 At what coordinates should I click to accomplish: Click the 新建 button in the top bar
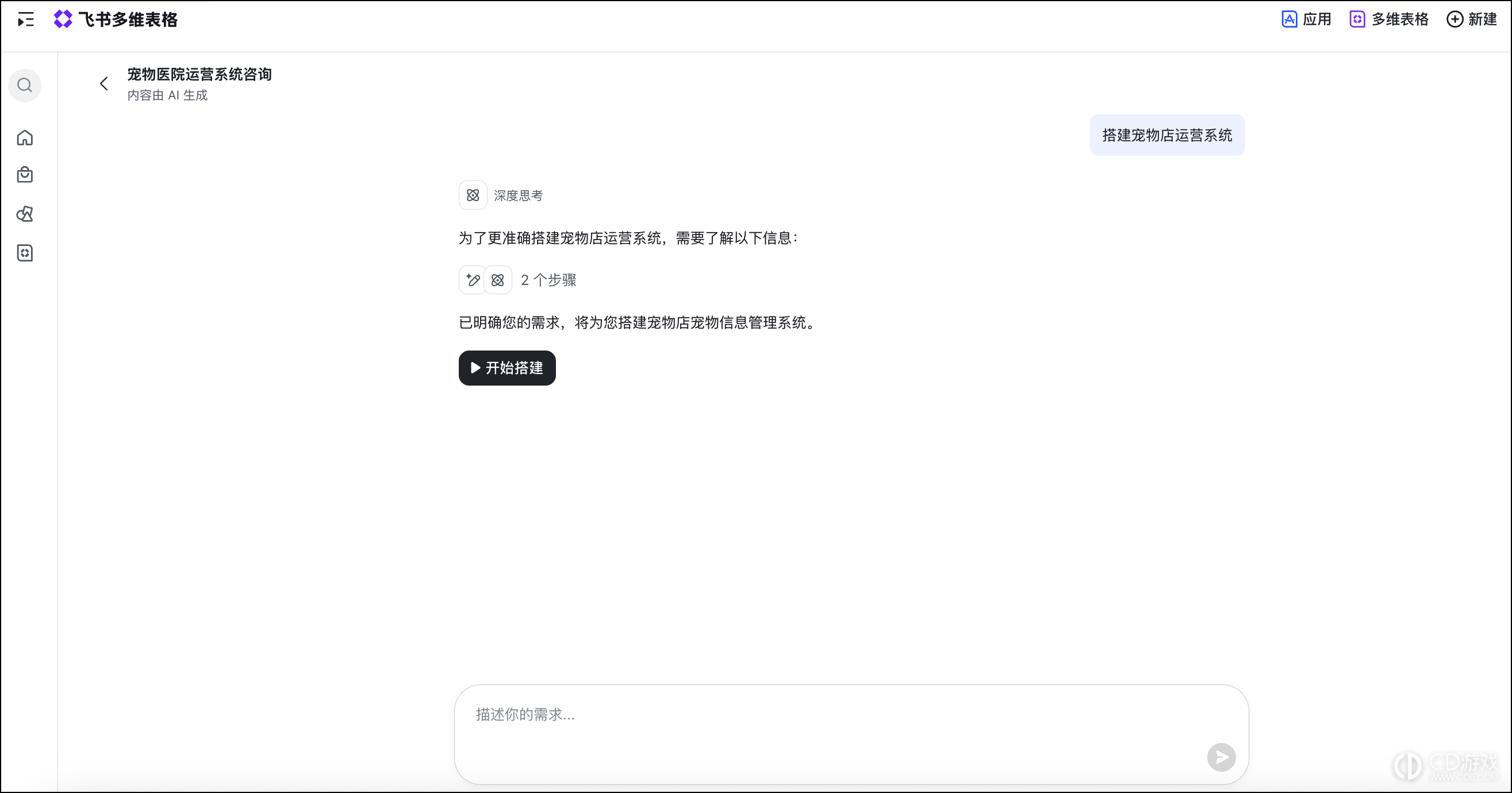click(1472, 20)
